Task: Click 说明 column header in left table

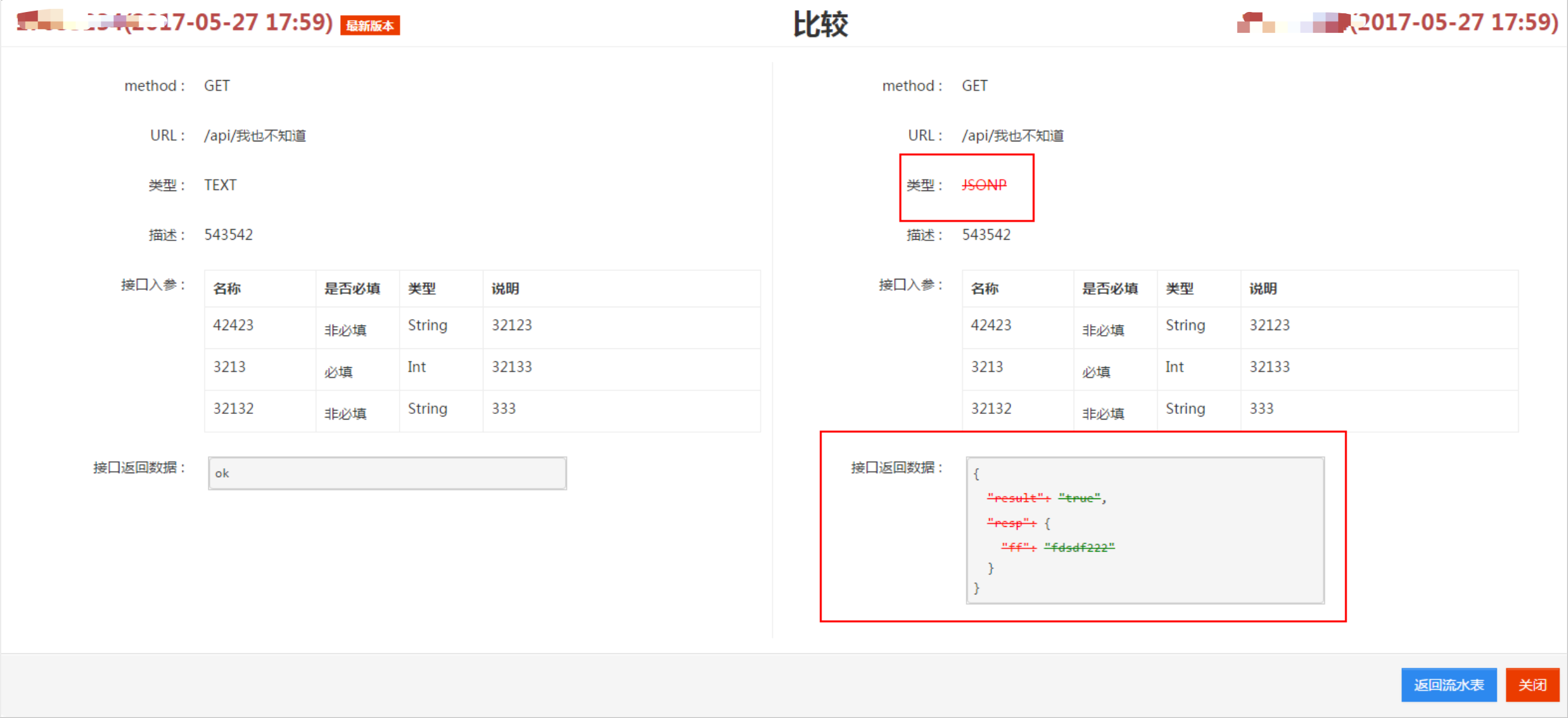Action: point(505,289)
